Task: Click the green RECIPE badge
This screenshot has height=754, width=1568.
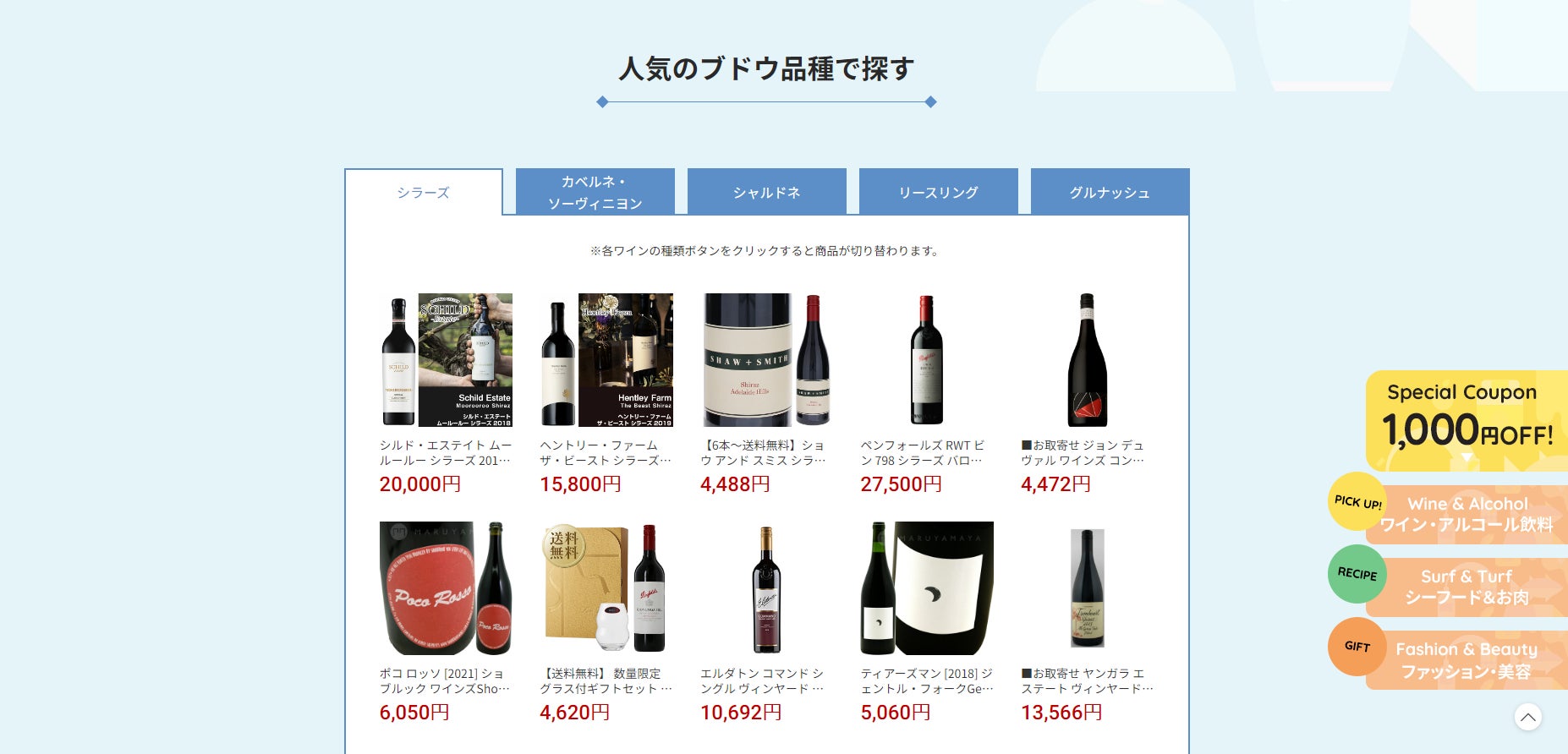Action: click(x=1357, y=574)
